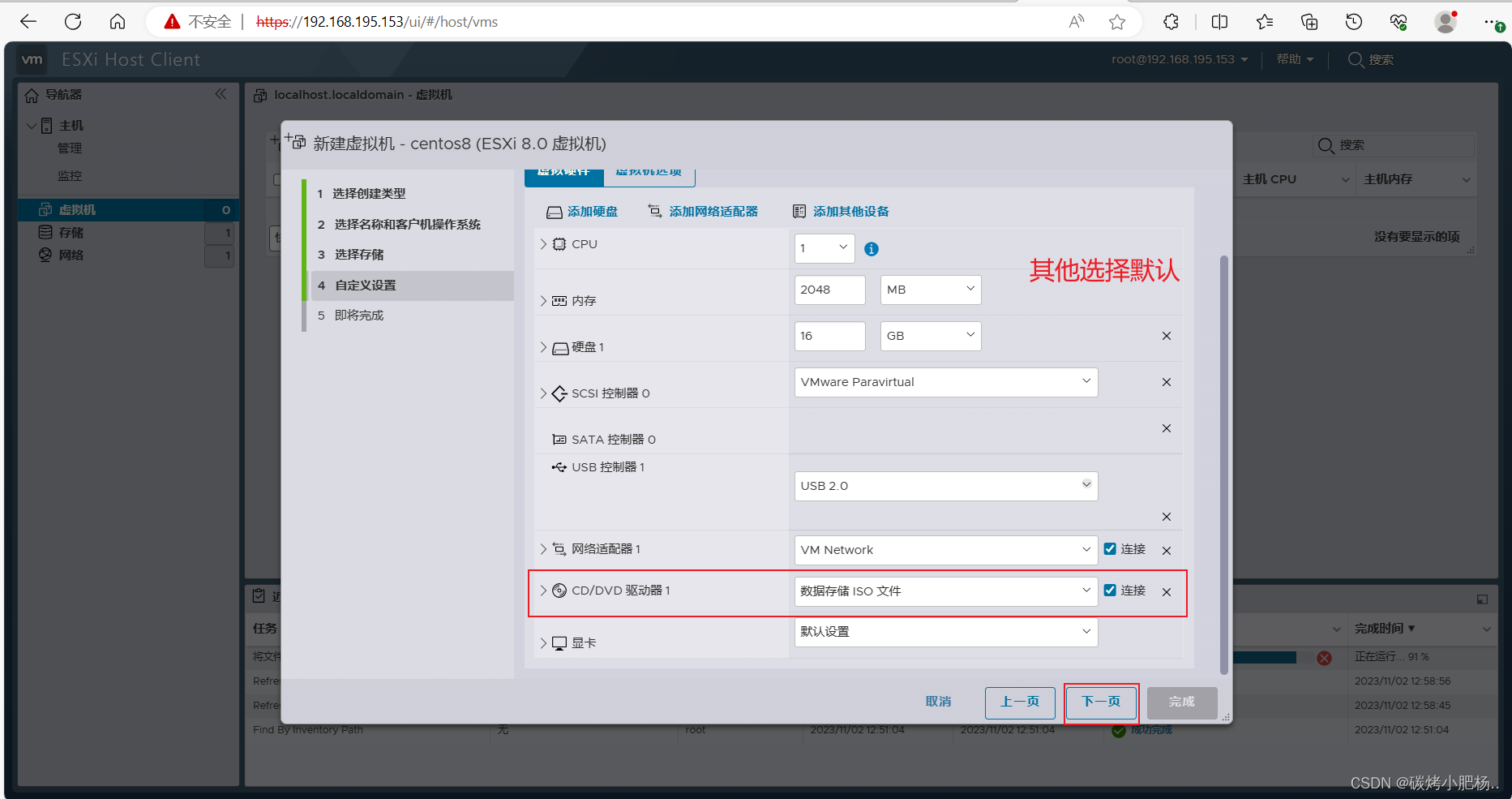
Task: Open the USB 2.0 controller type dropdown
Action: 946,486
